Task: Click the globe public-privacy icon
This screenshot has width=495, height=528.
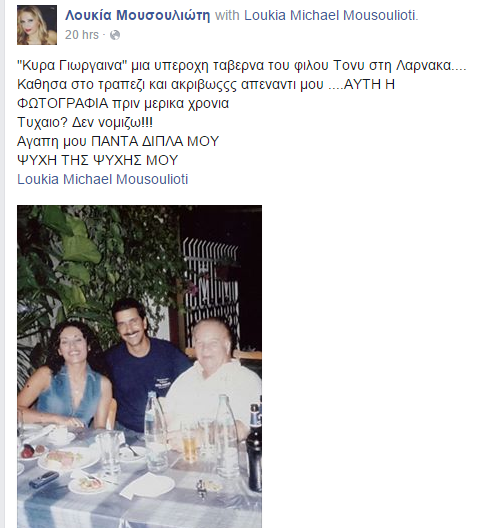Action: point(115,35)
